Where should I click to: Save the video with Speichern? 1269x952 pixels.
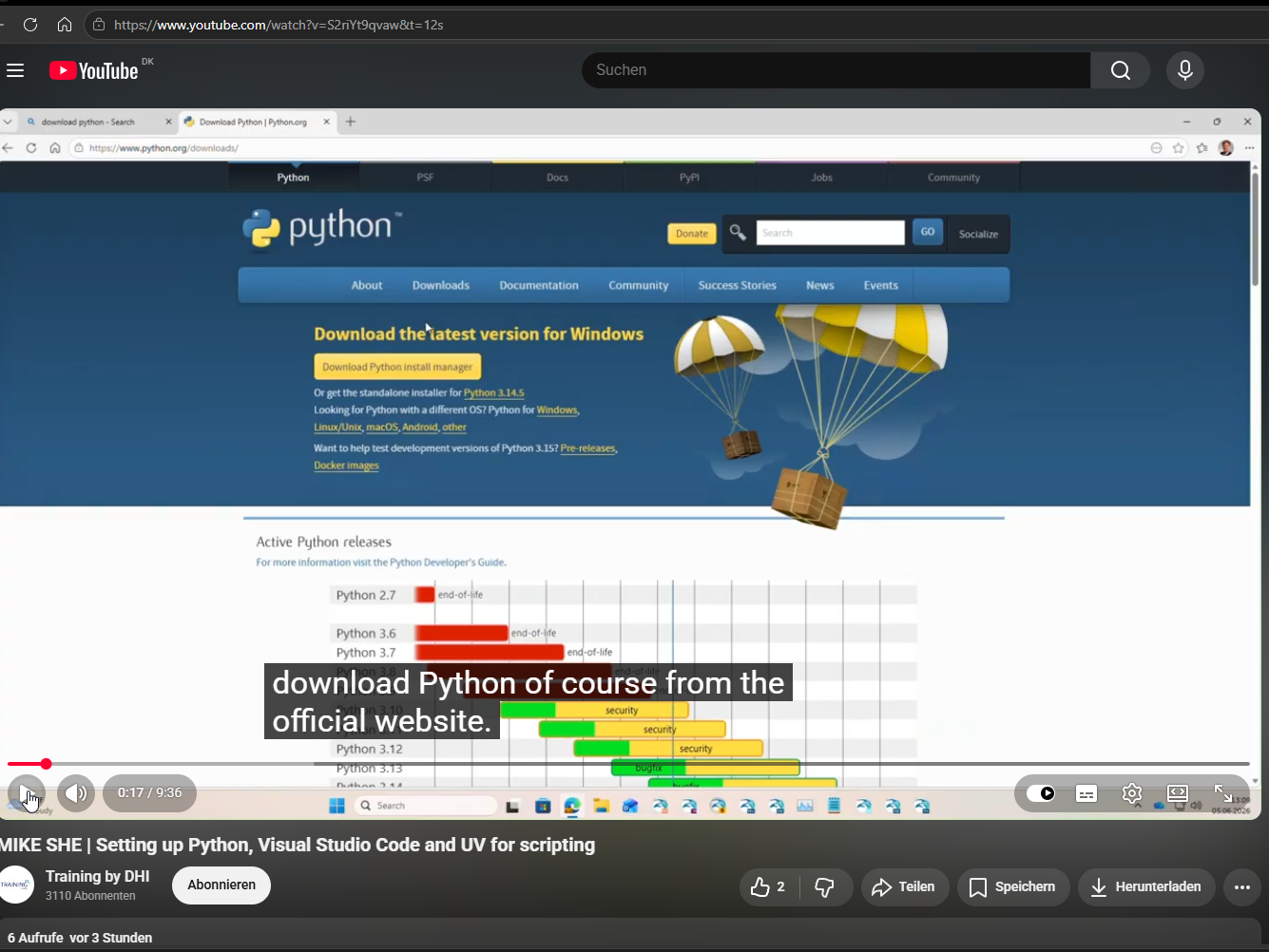click(x=1013, y=886)
